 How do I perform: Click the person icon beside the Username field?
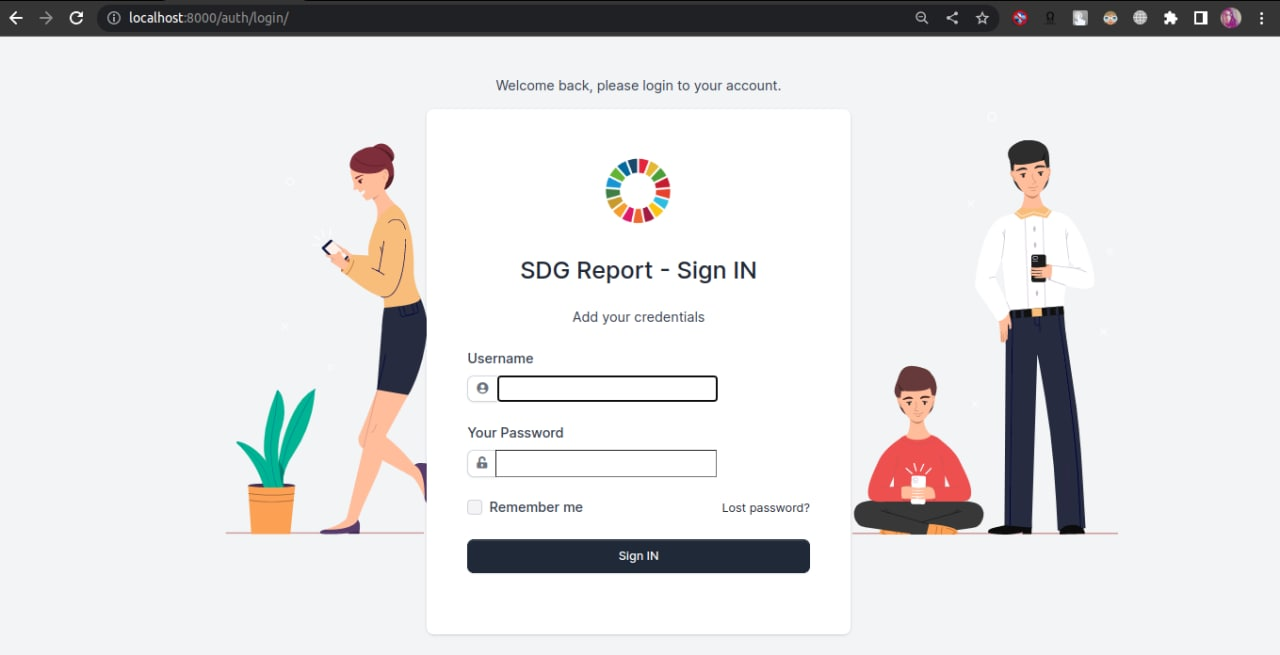coord(482,388)
